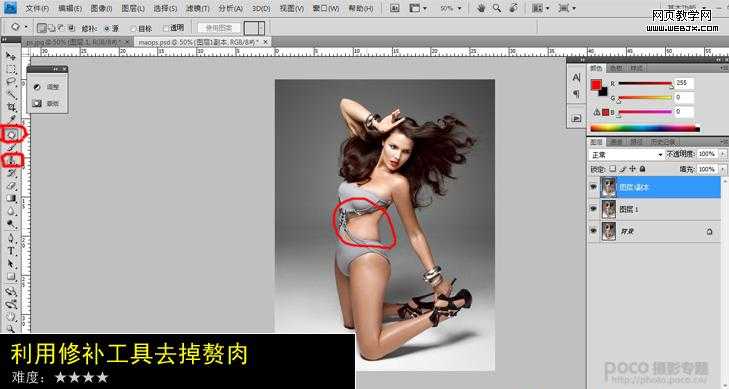Open the Character panel icon
Image resolution: width=729 pixels, height=389 pixels.
click(x=577, y=78)
